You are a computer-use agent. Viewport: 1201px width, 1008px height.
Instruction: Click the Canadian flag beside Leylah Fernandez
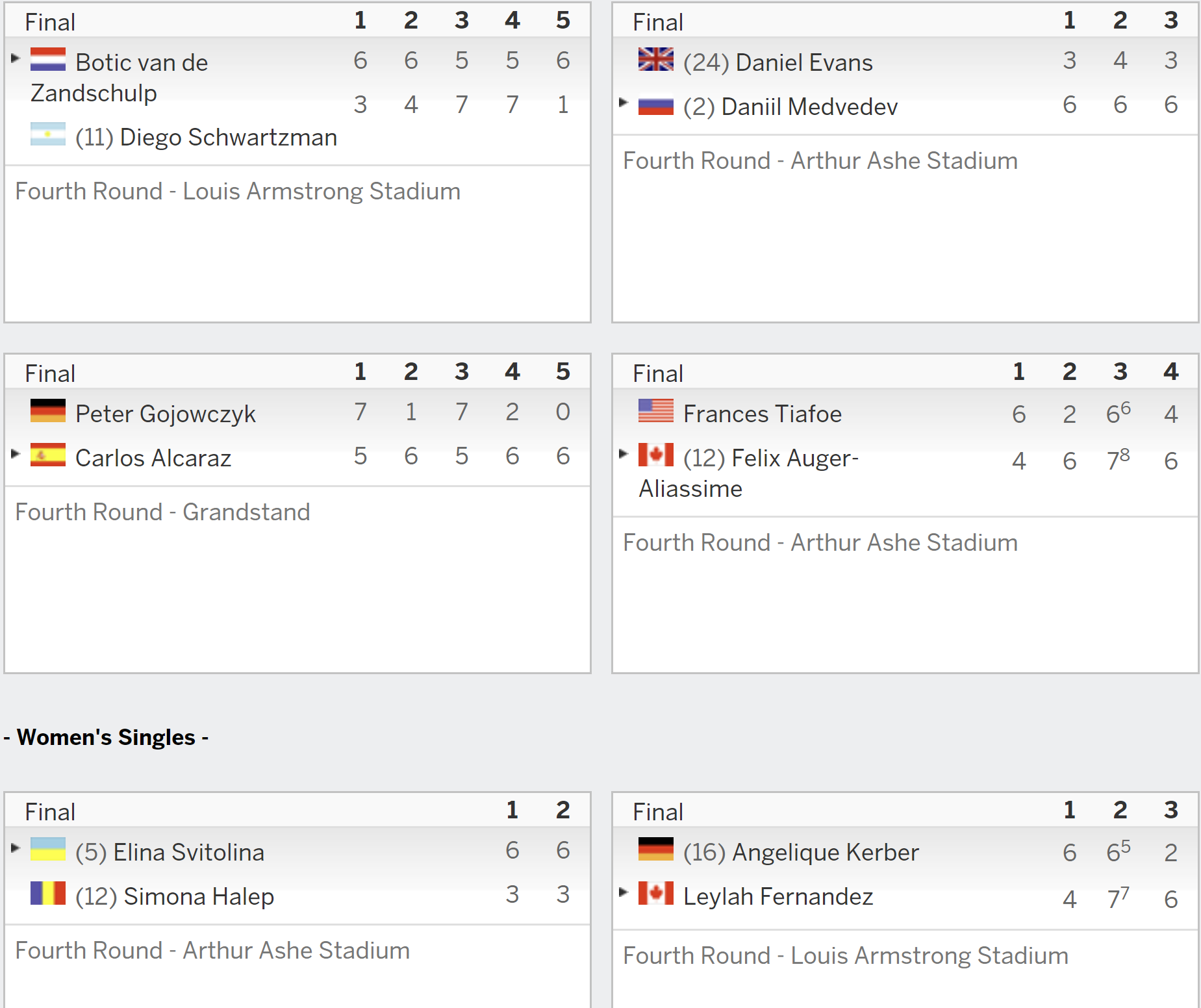click(x=656, y=893)
